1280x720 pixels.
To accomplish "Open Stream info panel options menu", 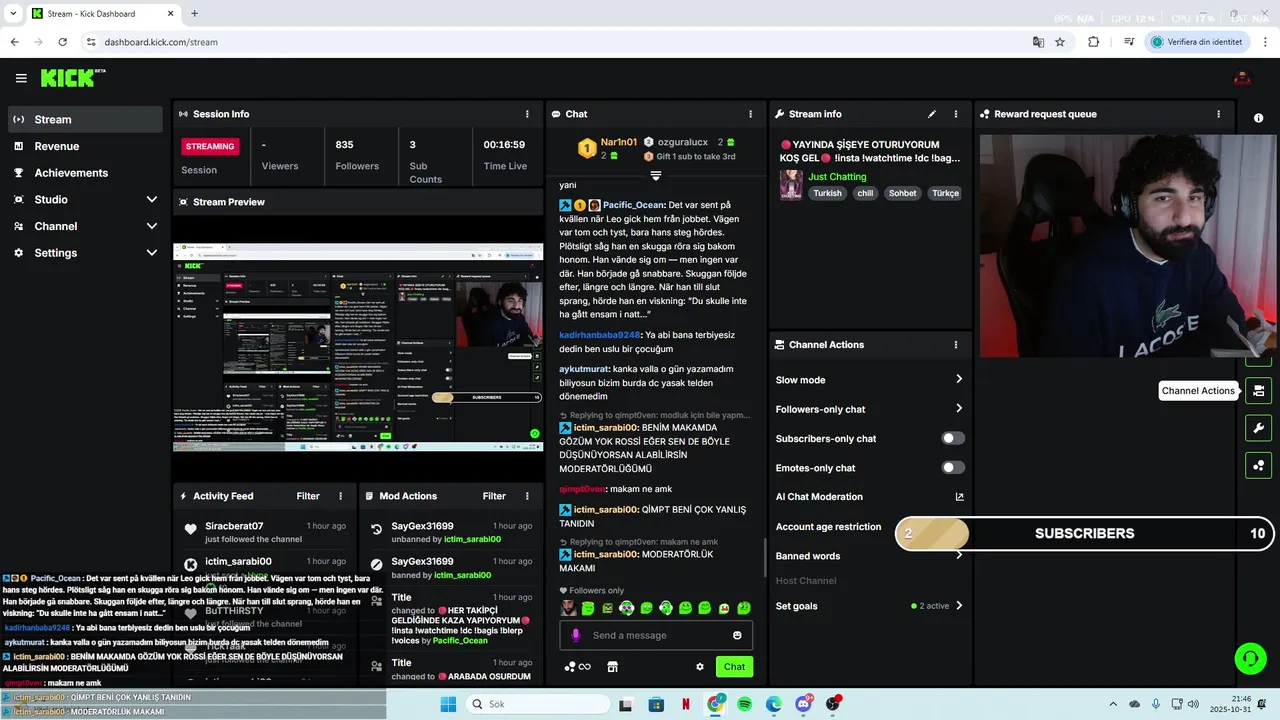I will [956, 114].
